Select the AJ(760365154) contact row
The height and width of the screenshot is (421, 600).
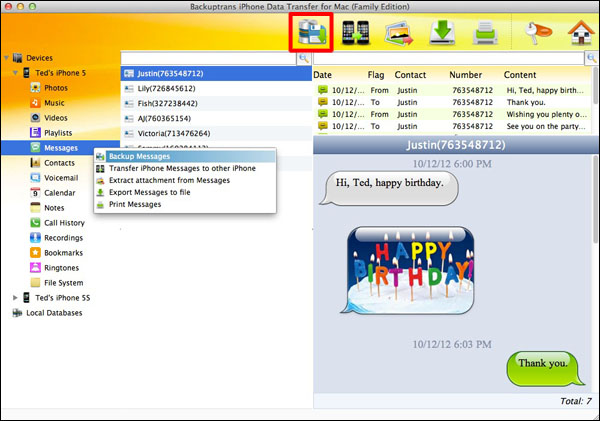click(217, 118)
